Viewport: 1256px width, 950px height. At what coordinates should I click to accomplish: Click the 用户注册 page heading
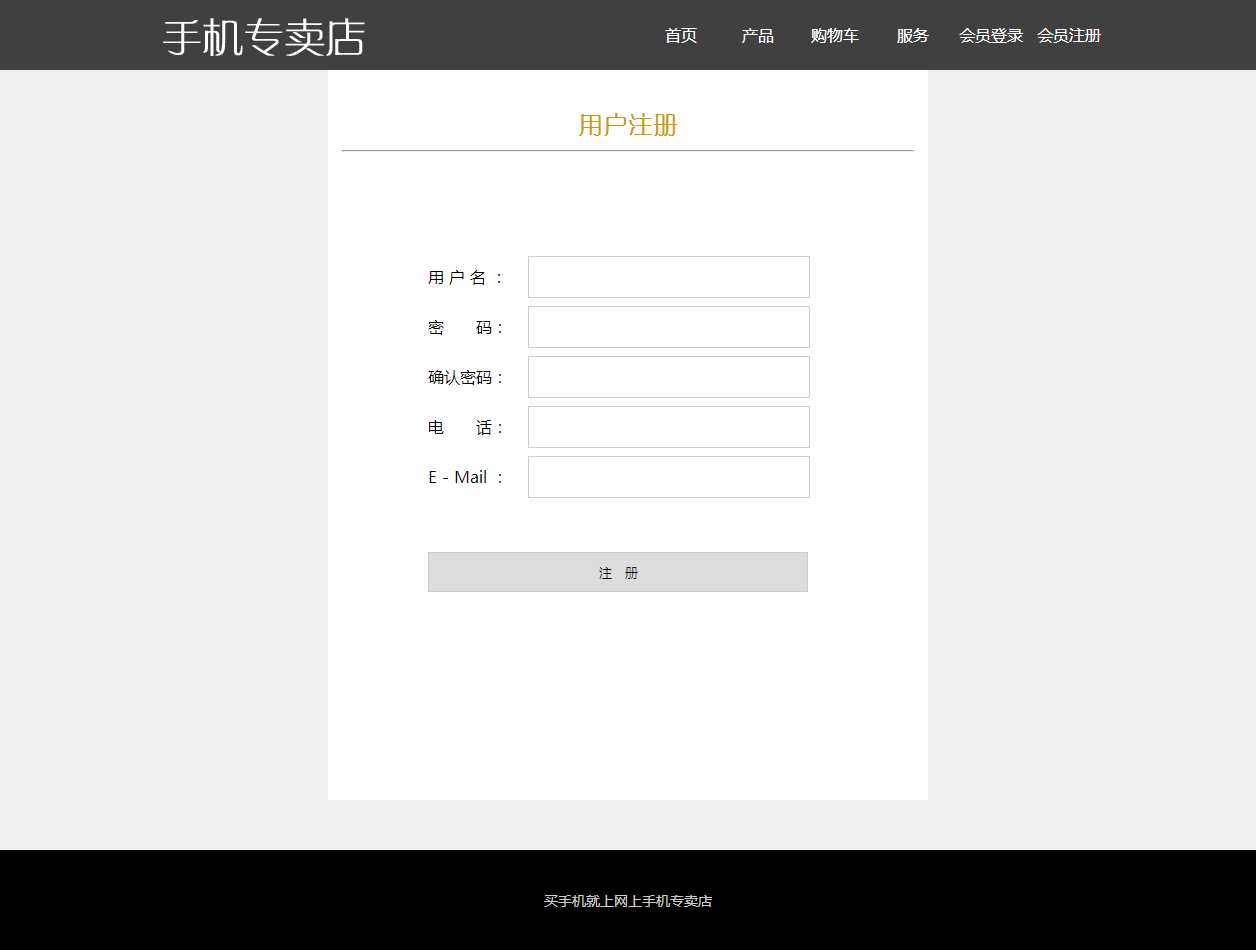pos(628,125)
